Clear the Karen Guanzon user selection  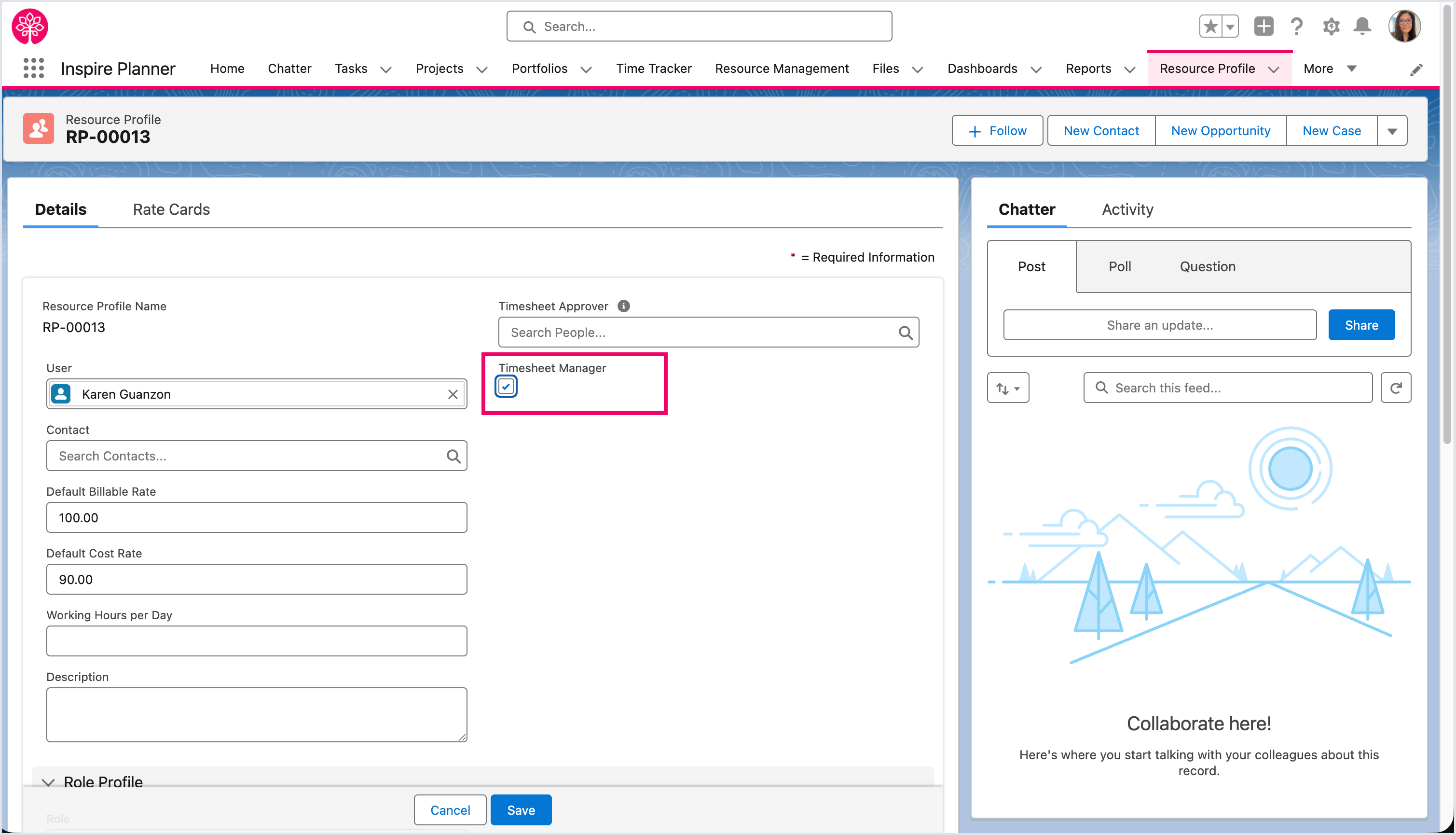[453, 394]
